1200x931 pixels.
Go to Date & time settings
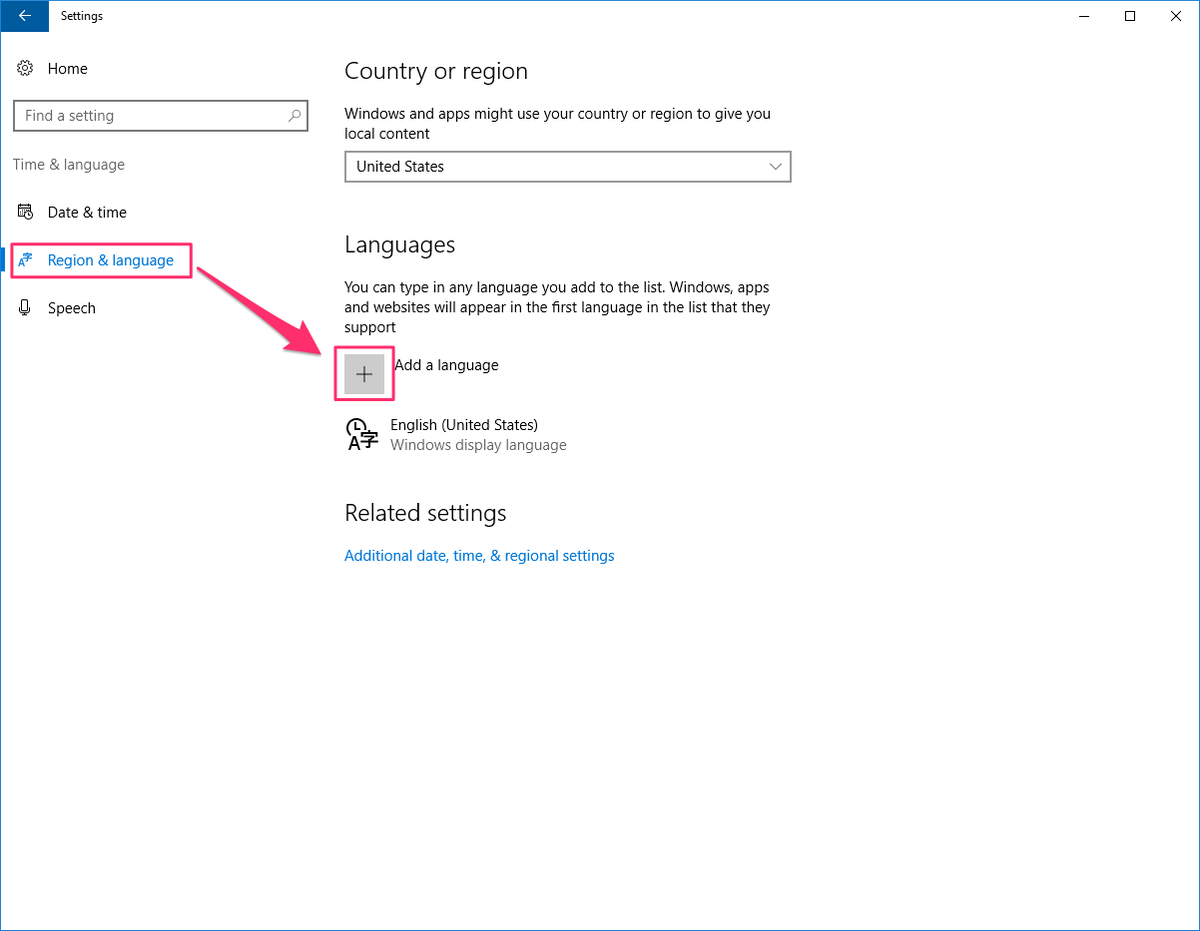pos(87,212)
